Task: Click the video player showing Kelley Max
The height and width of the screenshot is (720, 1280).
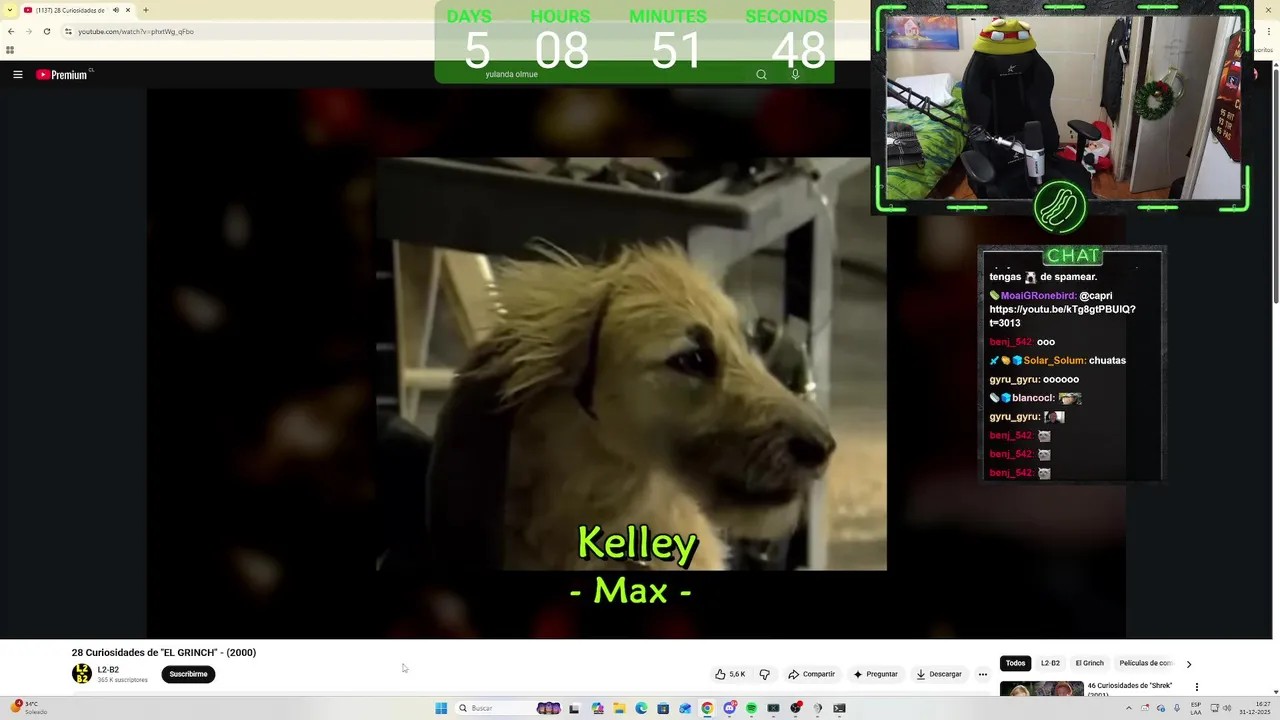Action: pos(636,363)
